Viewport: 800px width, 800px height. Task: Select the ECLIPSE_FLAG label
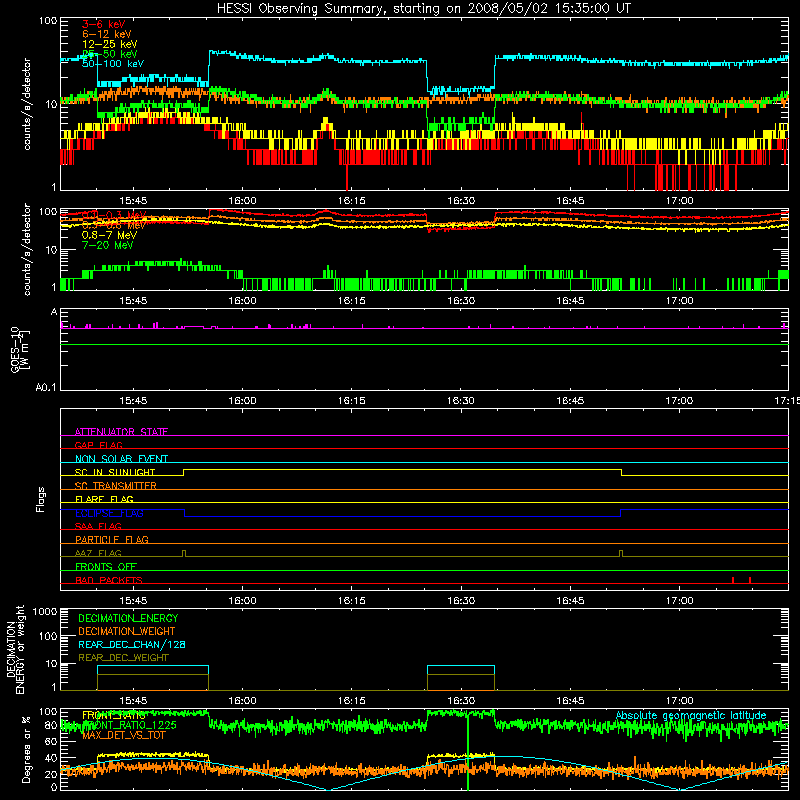pos(109,513)
